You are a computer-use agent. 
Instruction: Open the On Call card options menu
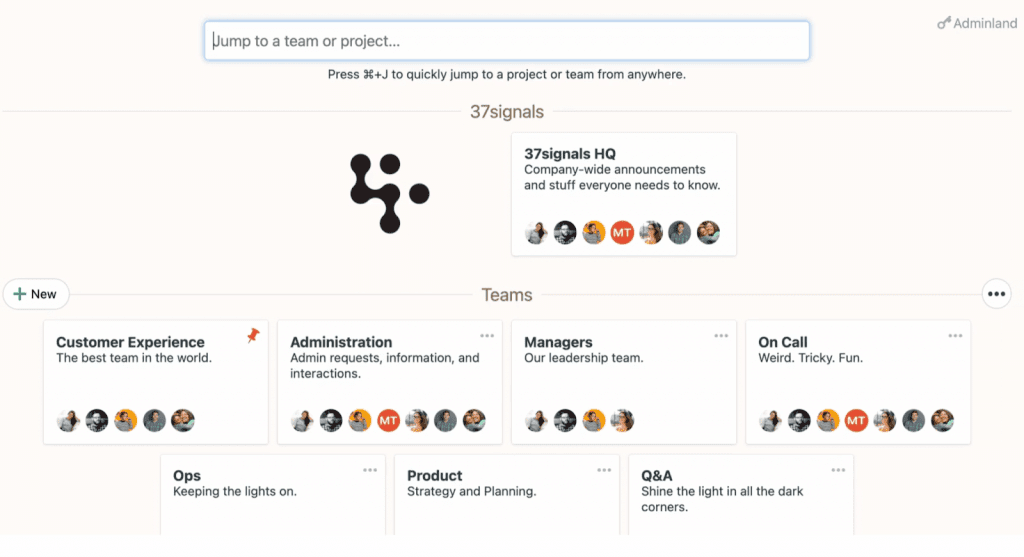click(955, 336)
